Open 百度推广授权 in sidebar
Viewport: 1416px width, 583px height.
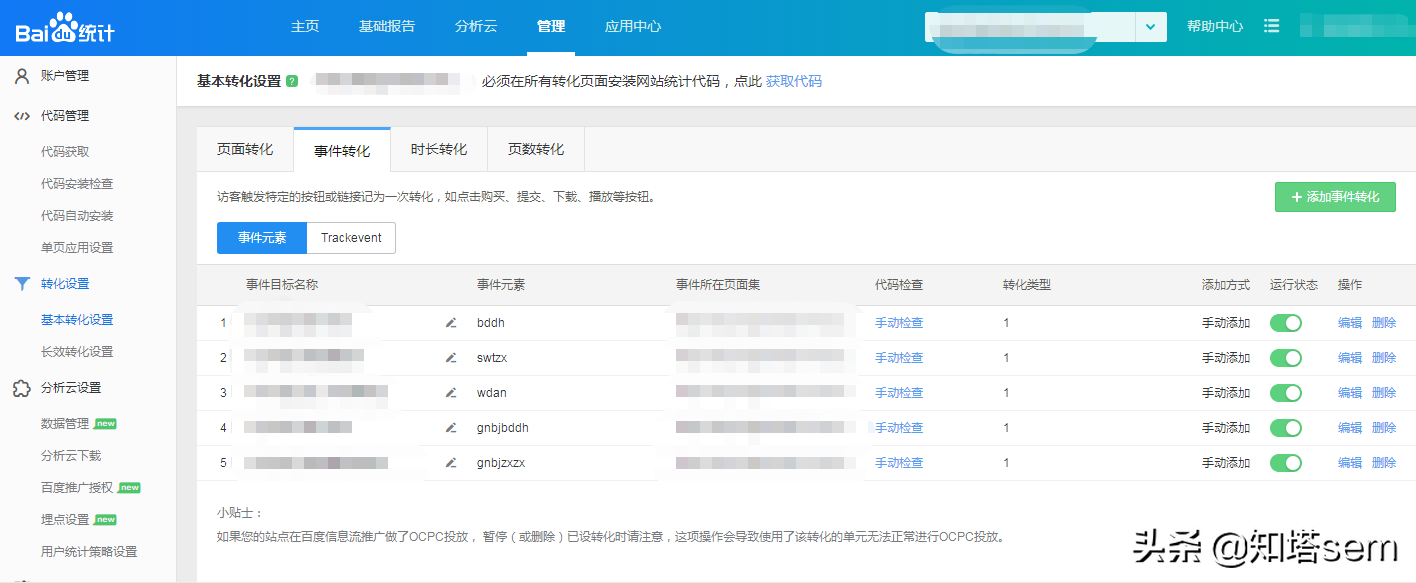(77, 488)
